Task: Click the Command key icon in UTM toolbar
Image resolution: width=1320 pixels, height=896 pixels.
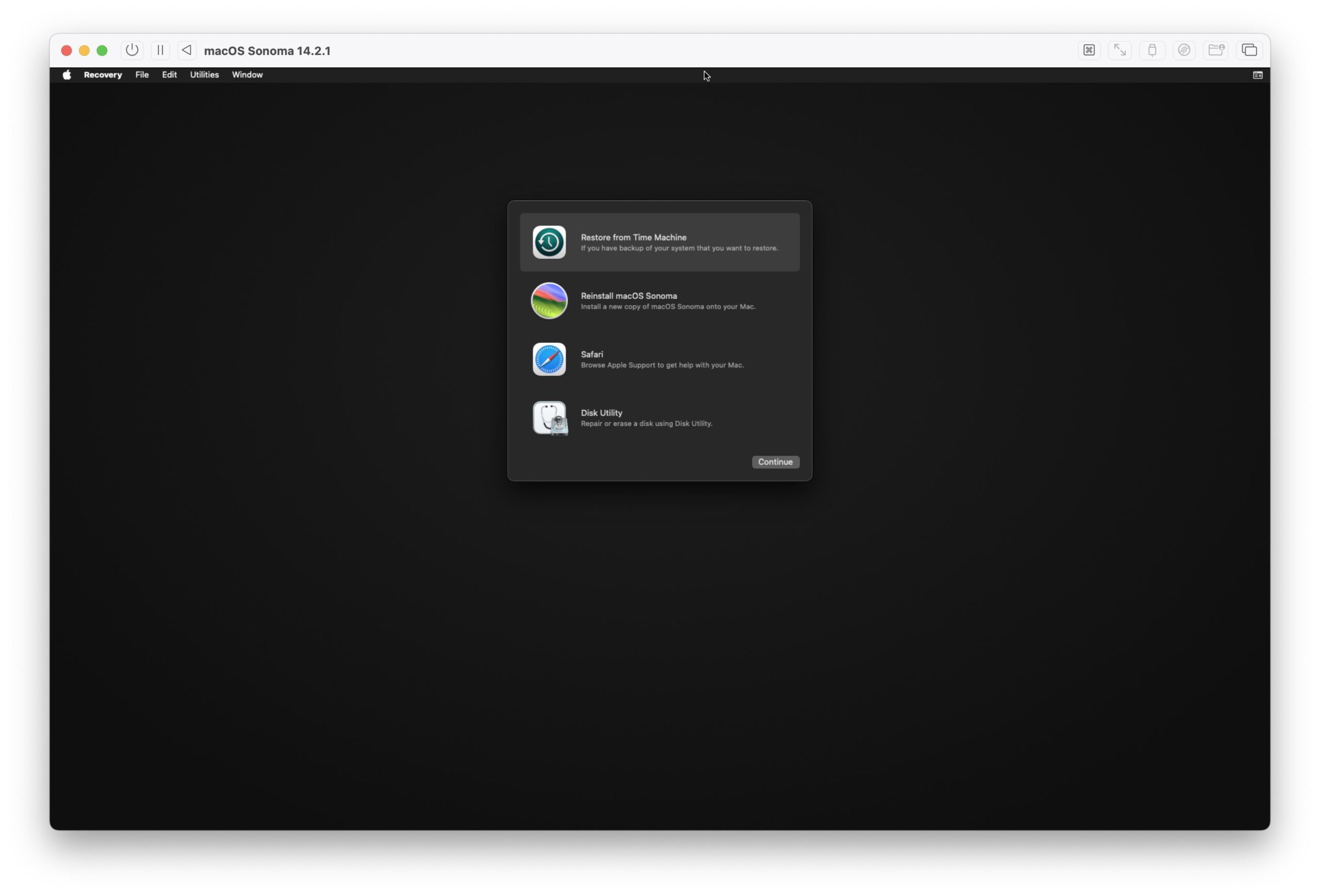Action: (x=1089, y=50)
